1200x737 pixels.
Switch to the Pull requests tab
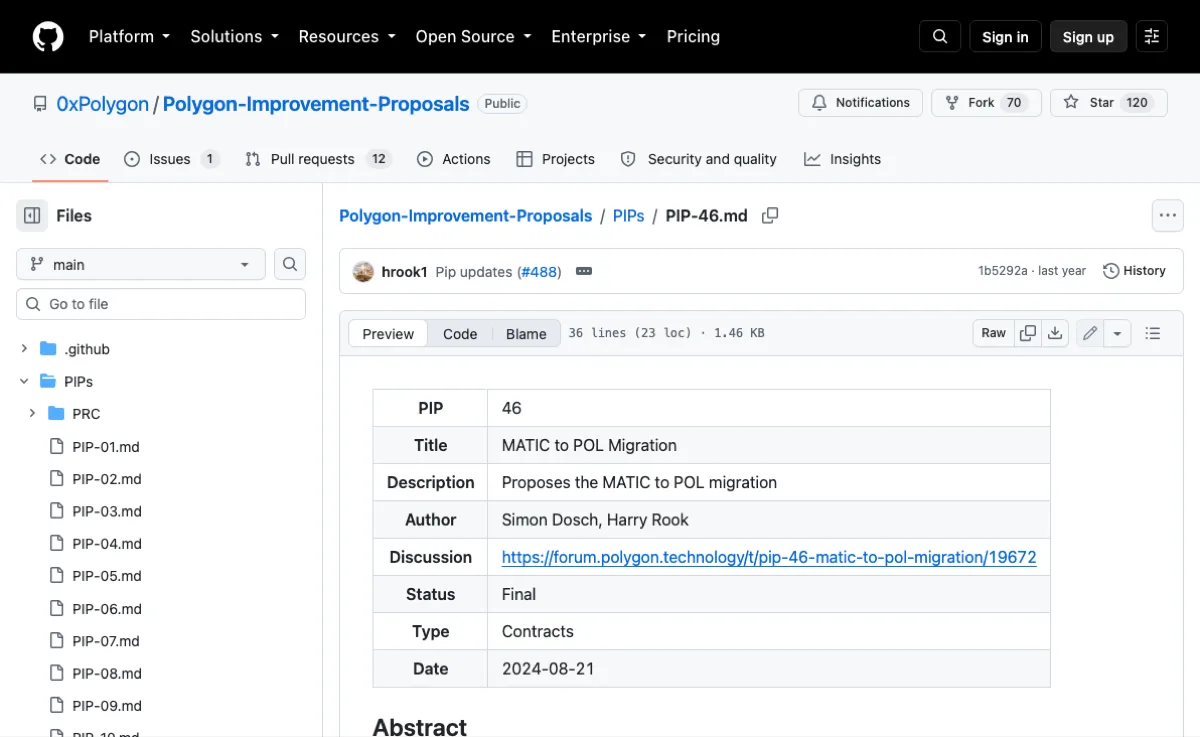pyautogui.click(x=318, y=159)
